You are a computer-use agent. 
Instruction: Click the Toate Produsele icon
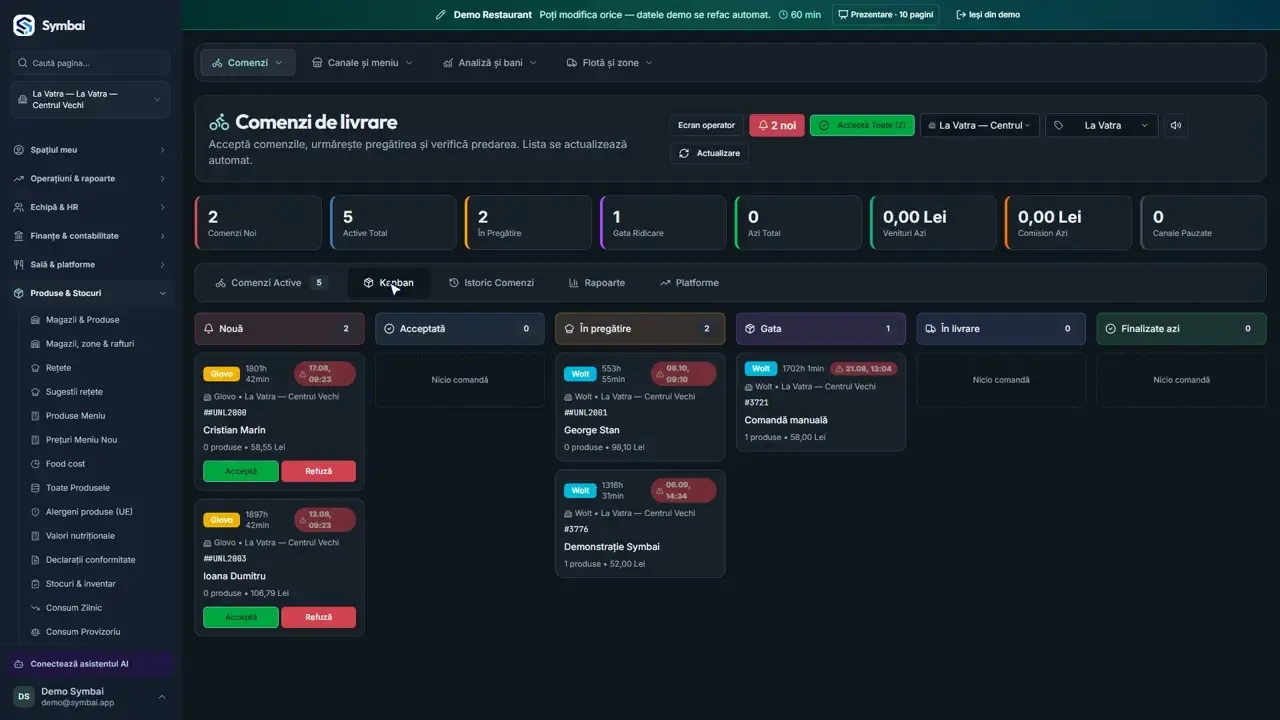point(36,488)
